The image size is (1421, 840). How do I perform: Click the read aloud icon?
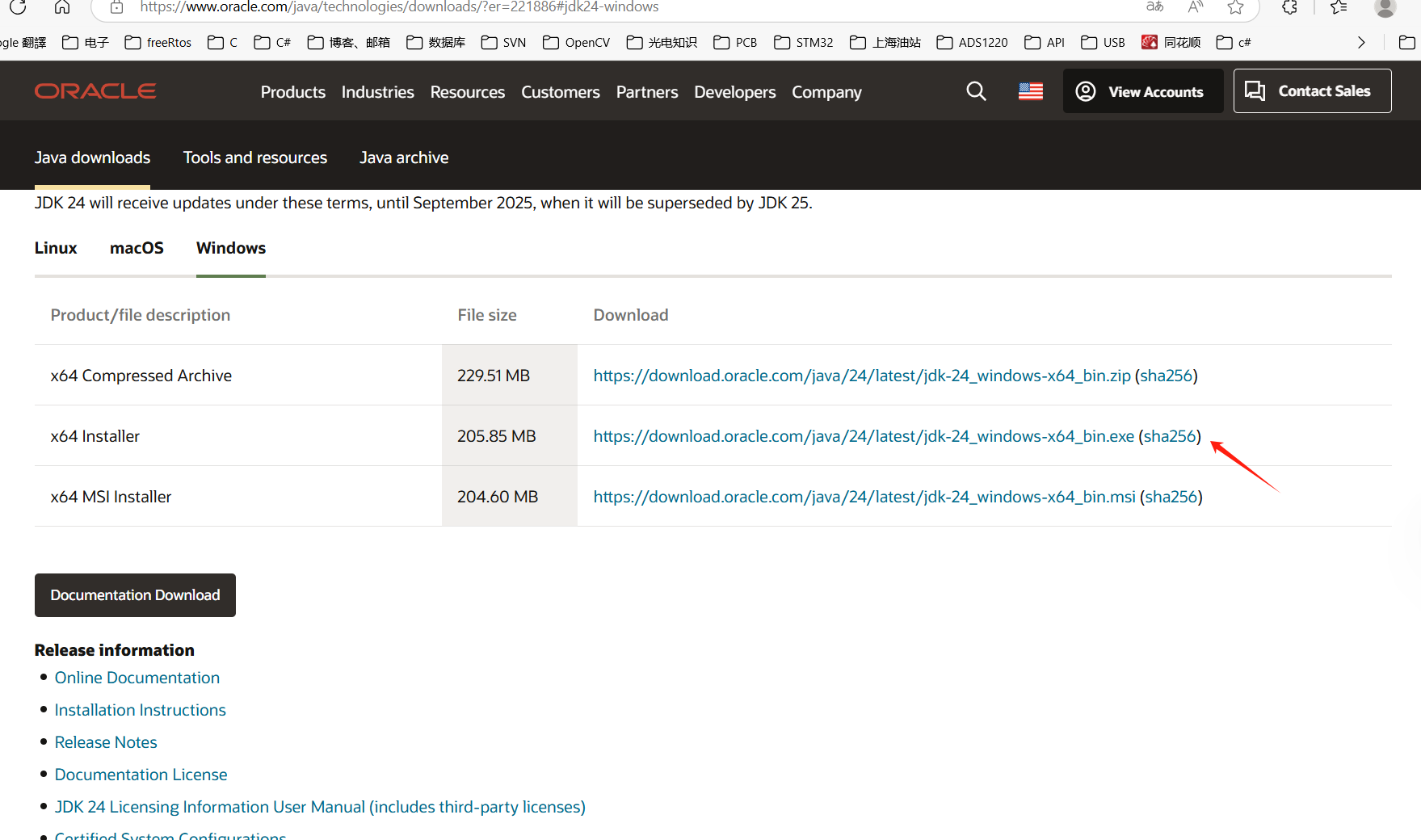coord(1196,7)
